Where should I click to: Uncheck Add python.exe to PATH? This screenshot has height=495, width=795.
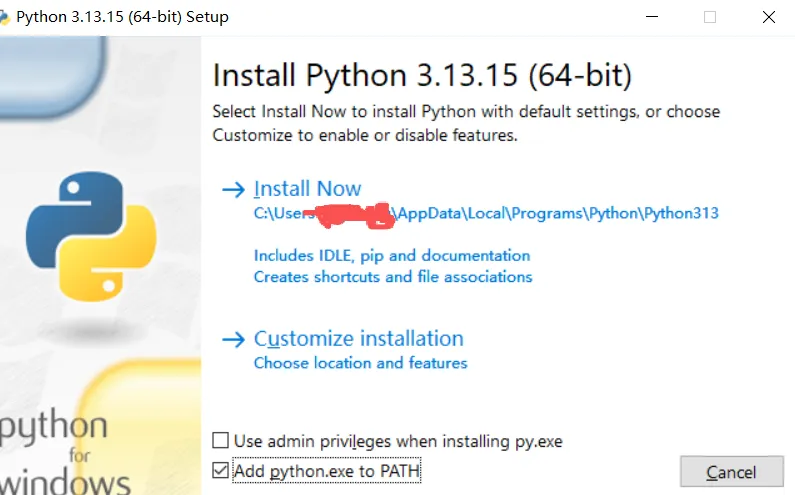point(221,470)
